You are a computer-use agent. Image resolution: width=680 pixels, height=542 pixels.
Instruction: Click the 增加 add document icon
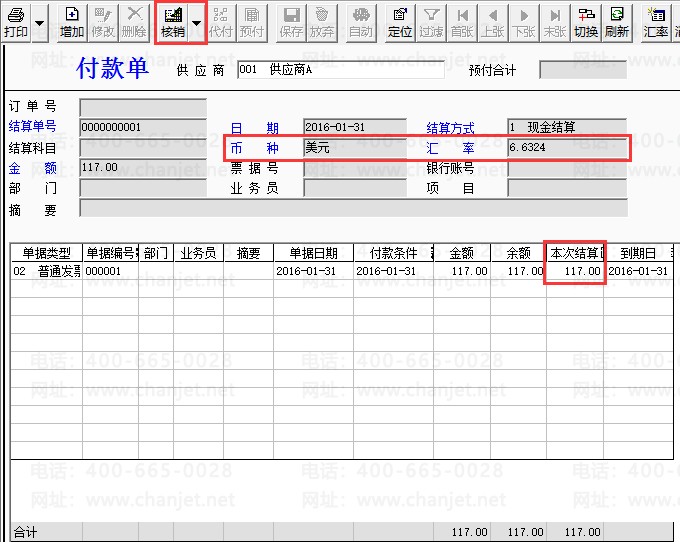tap(72, 23)
